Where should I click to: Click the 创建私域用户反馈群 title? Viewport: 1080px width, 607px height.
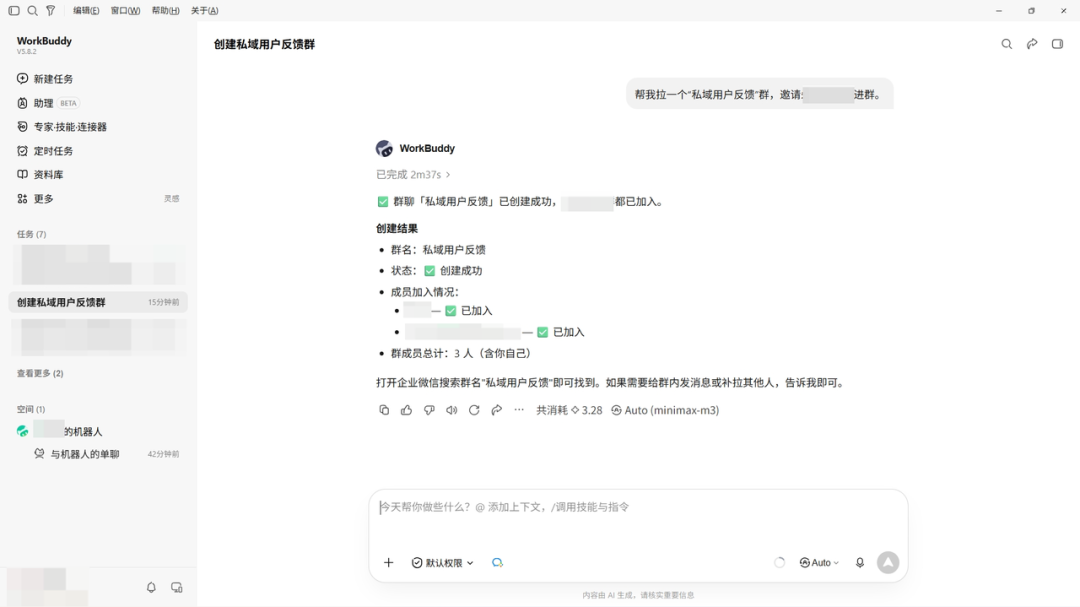[x=264, y=44]
